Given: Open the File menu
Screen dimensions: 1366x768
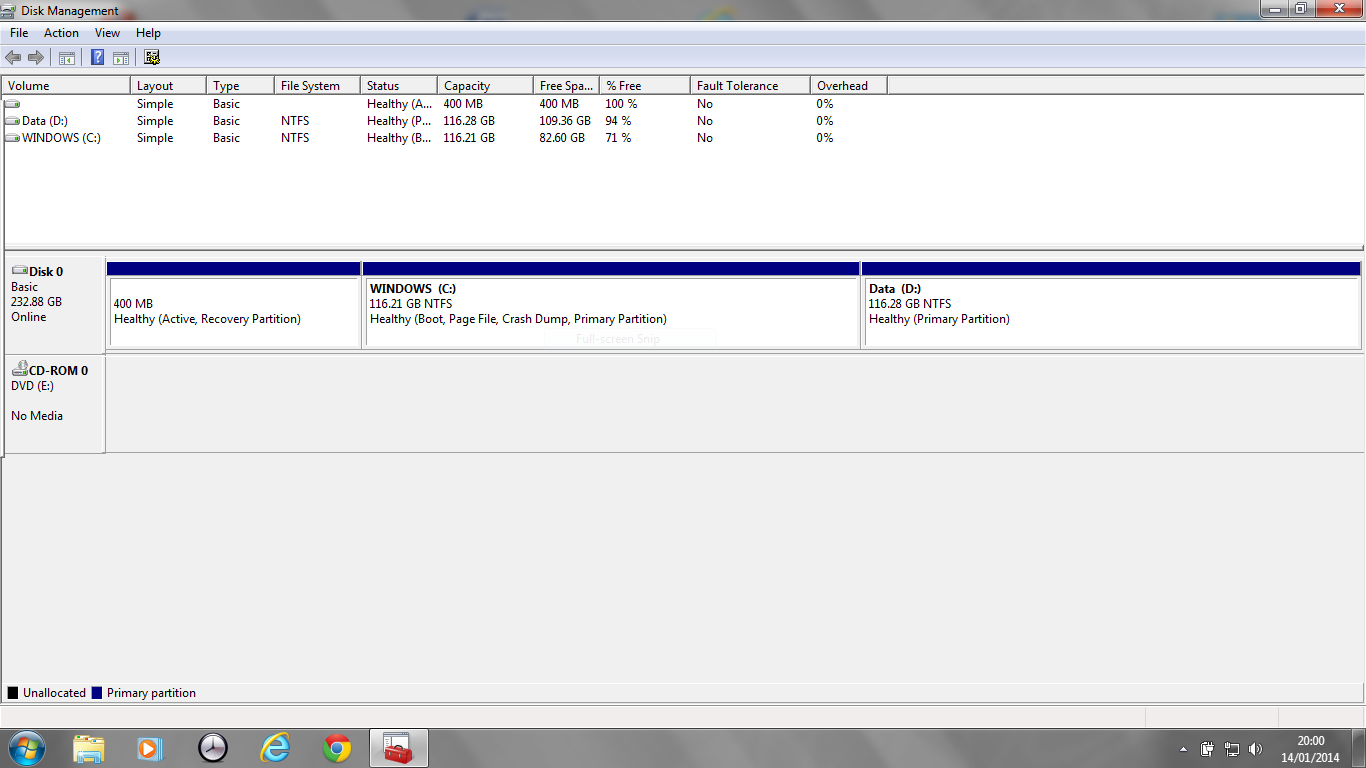Looking at the screenshot, I should coord(19,33).
